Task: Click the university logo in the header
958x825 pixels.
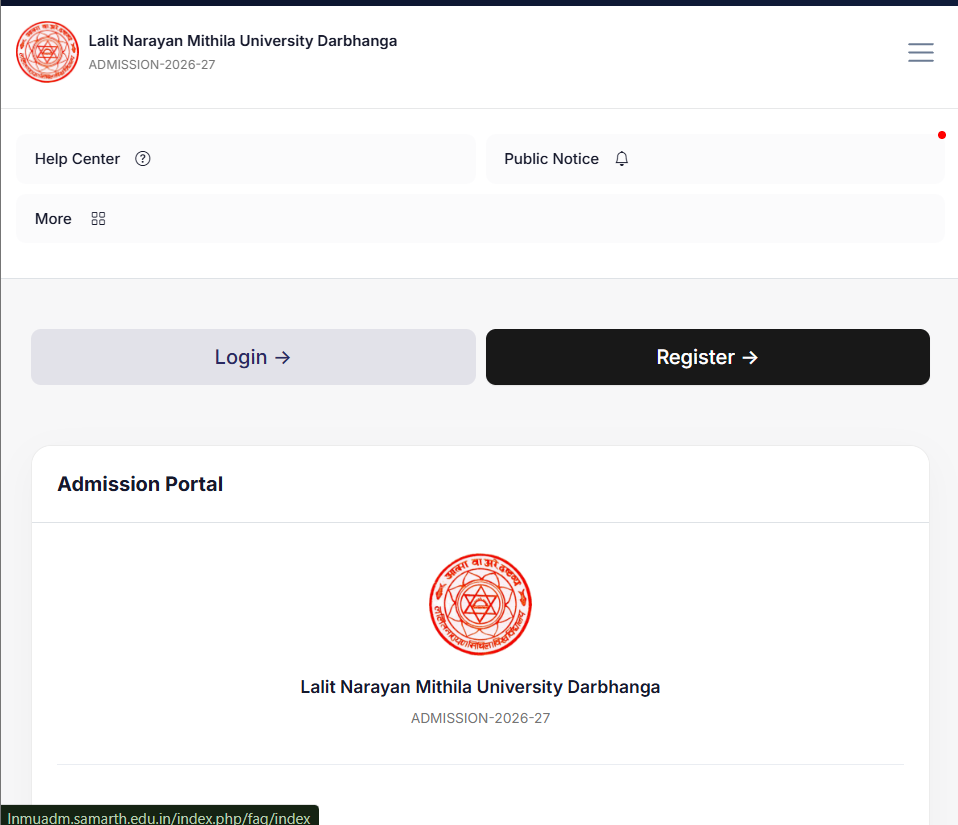Action: click(47, 52)
